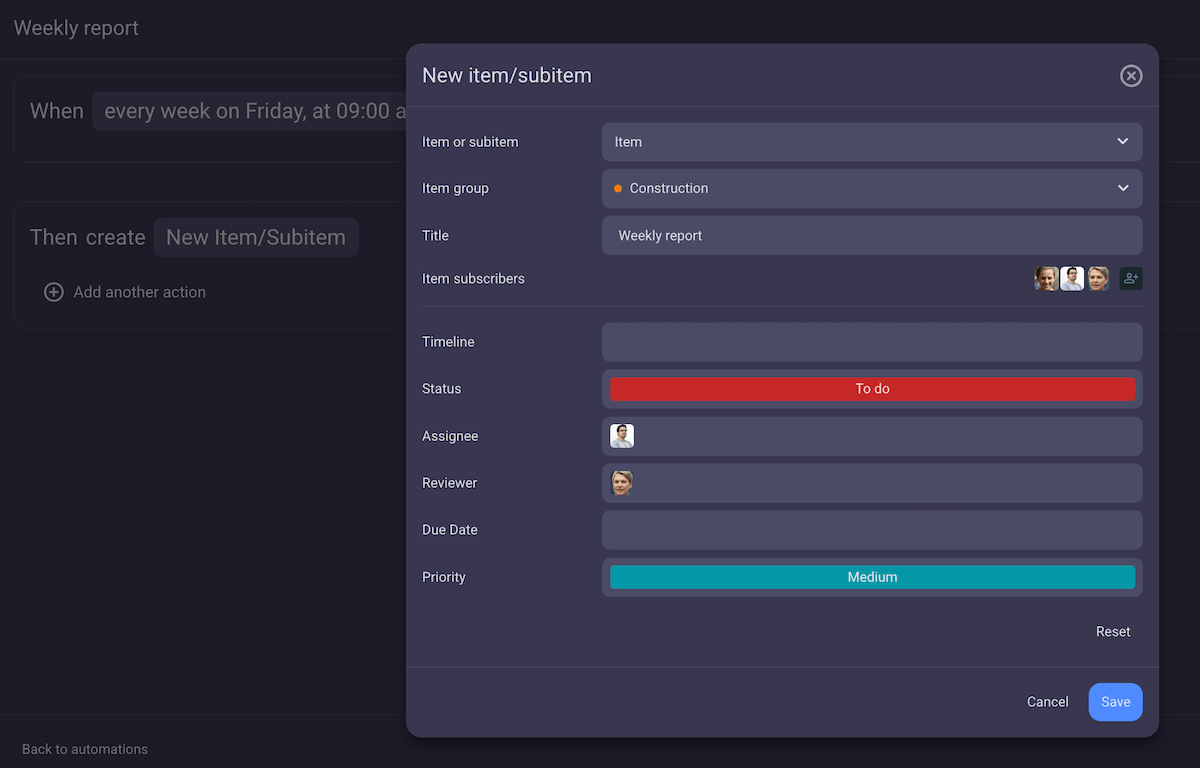Click the add subscriber icon
1200x768 pixels.
coord(1130,279)
